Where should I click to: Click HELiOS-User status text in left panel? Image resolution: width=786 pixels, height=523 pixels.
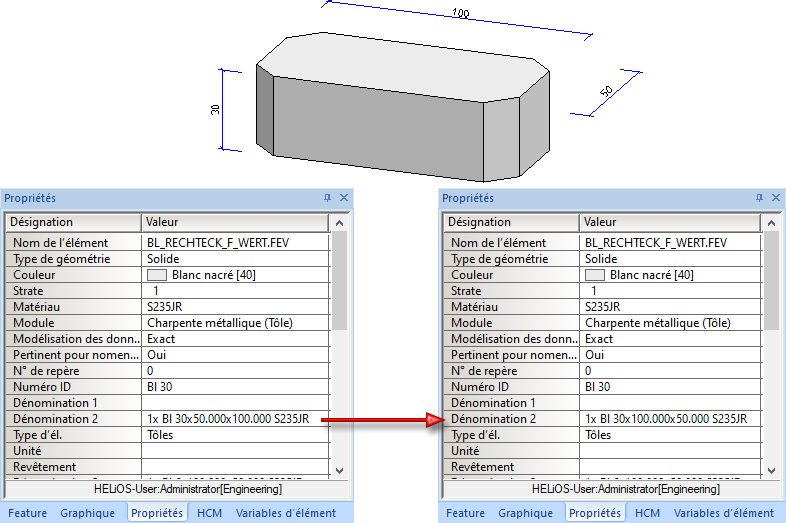188,489
